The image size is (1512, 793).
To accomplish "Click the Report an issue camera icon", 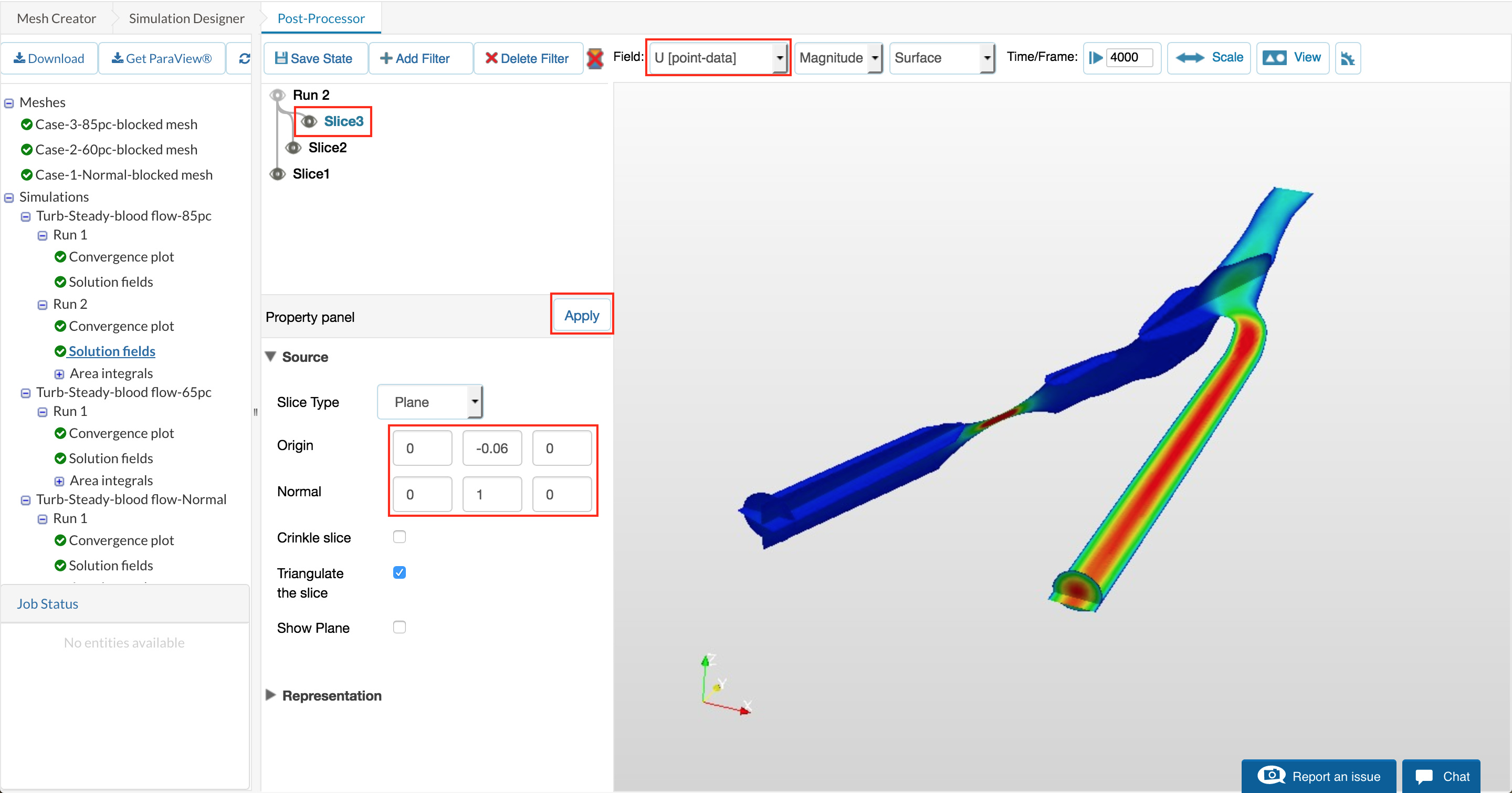I will pyautogui.click(x=1272, y=775).
